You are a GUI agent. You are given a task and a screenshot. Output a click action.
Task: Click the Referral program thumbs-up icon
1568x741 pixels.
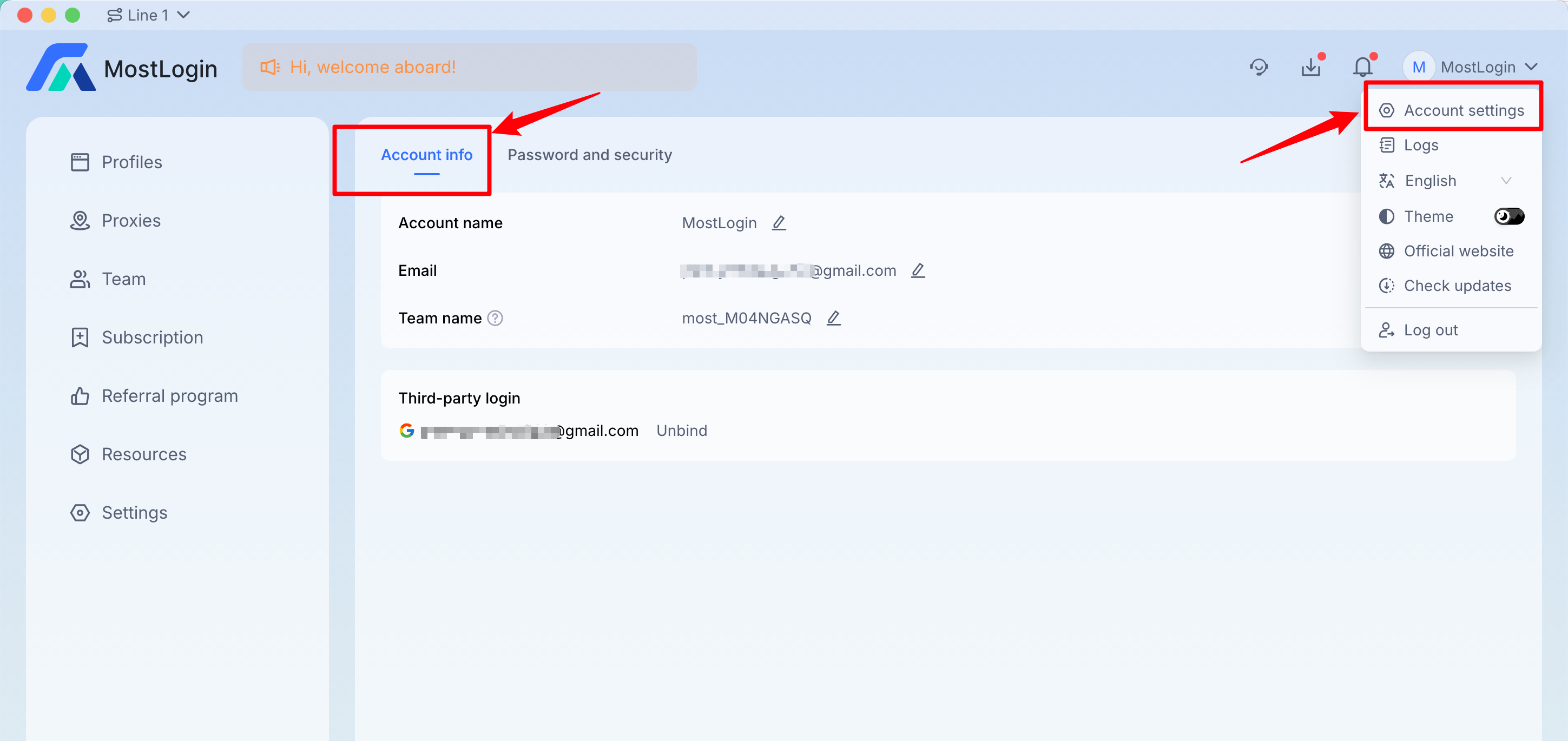[80, 395]
